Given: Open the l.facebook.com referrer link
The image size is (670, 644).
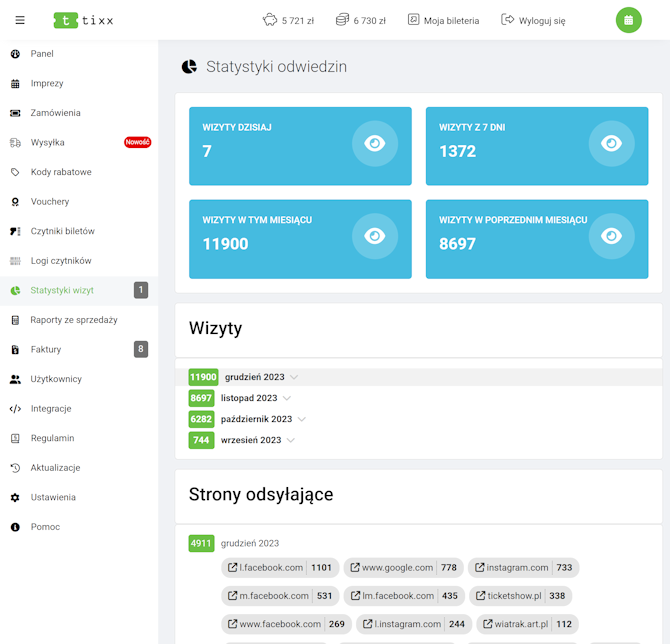Looking at the screenshot, I should [x=271, y=568].
